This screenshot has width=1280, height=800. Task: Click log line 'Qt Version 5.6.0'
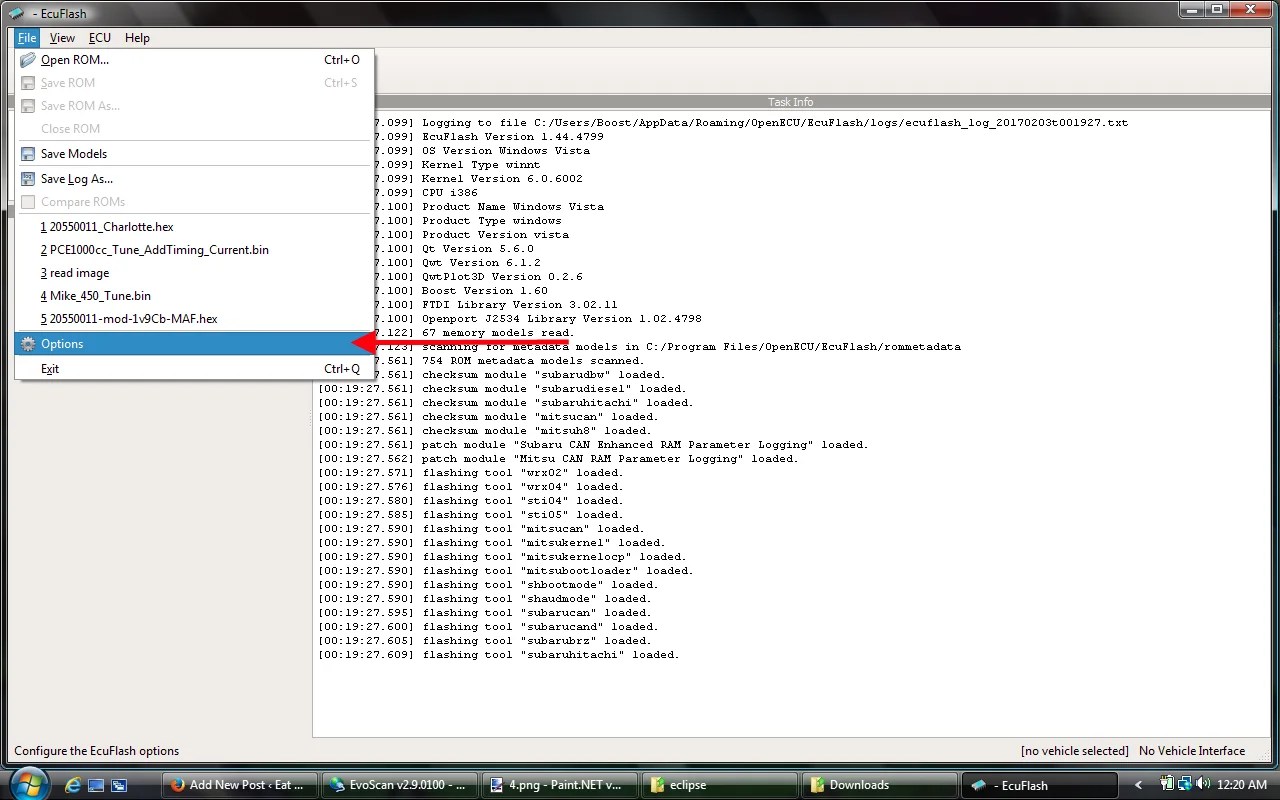(478, 249)
